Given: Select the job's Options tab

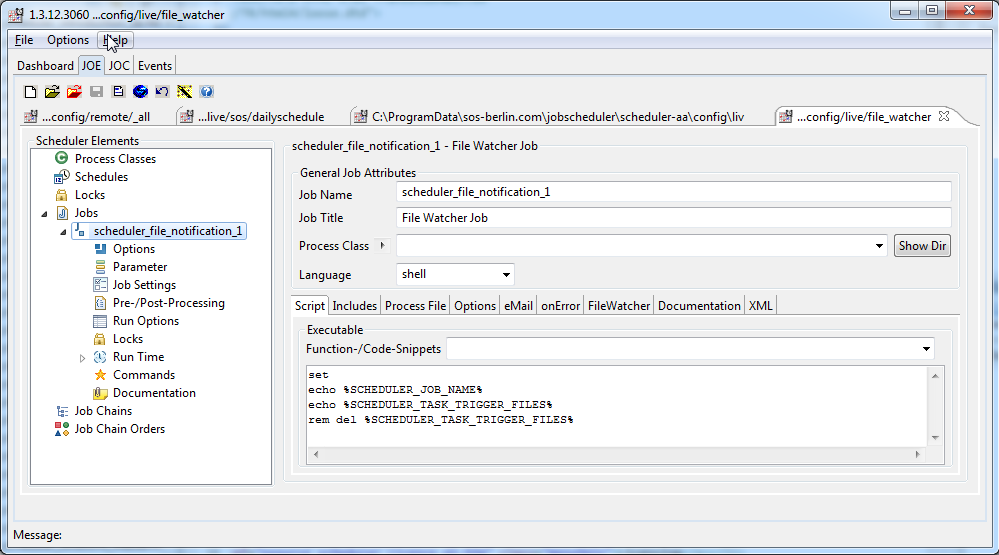Looking at the screenshot, I should pyautogui.click(x=475, y=306).
